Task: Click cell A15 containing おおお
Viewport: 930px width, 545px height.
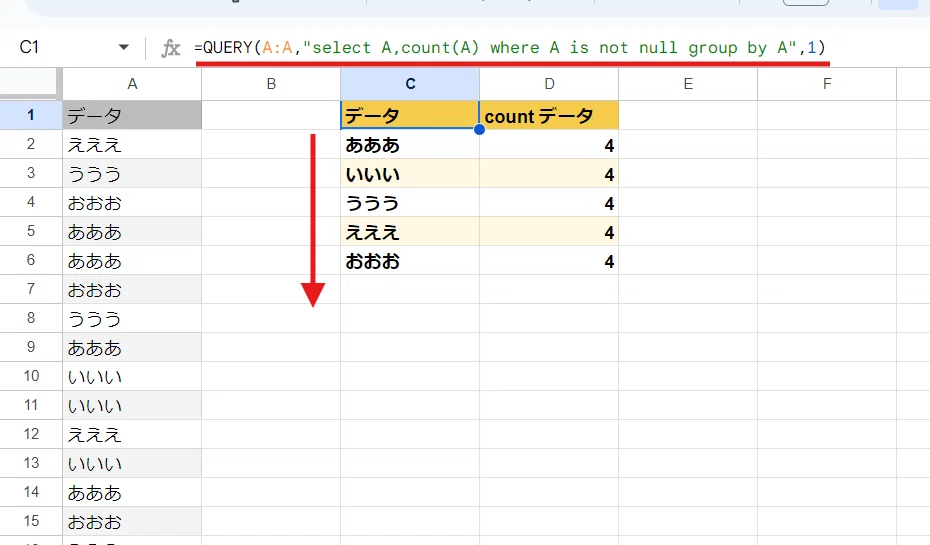Action: click(x=132, y=522)
